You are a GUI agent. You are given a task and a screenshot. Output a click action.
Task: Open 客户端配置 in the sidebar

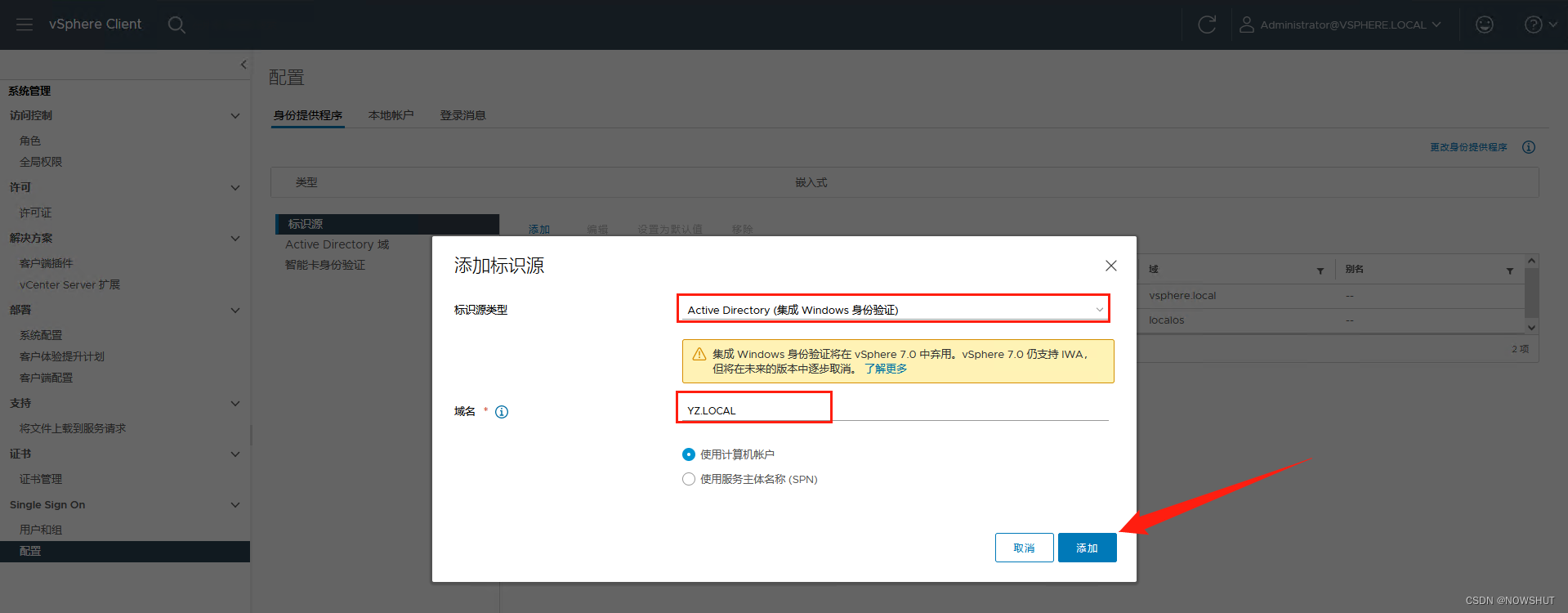pos(46,378)
